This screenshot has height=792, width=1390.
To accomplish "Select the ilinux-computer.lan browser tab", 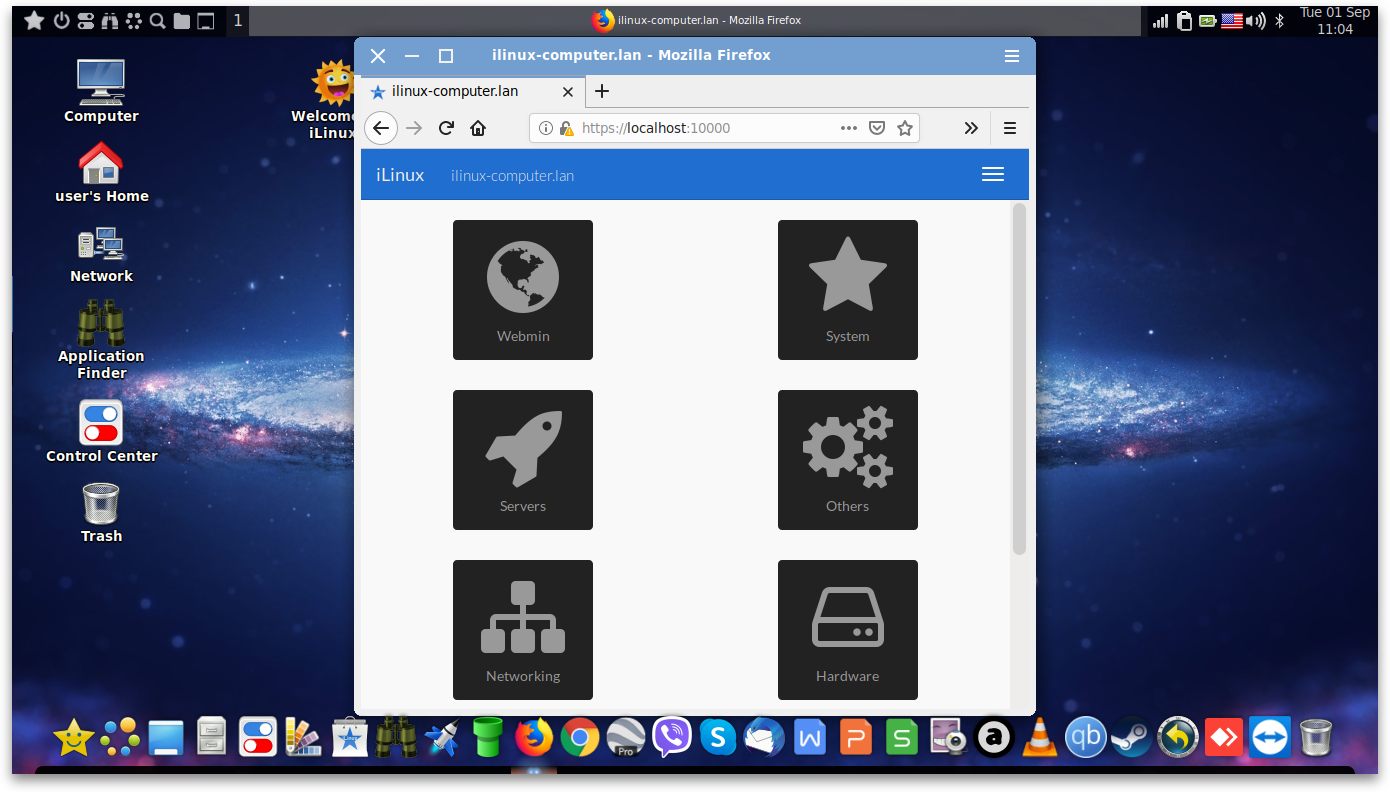I will click(471, 91).
